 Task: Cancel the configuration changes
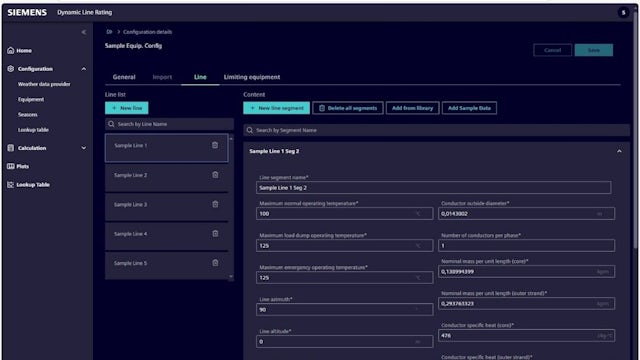coord(552,50)
